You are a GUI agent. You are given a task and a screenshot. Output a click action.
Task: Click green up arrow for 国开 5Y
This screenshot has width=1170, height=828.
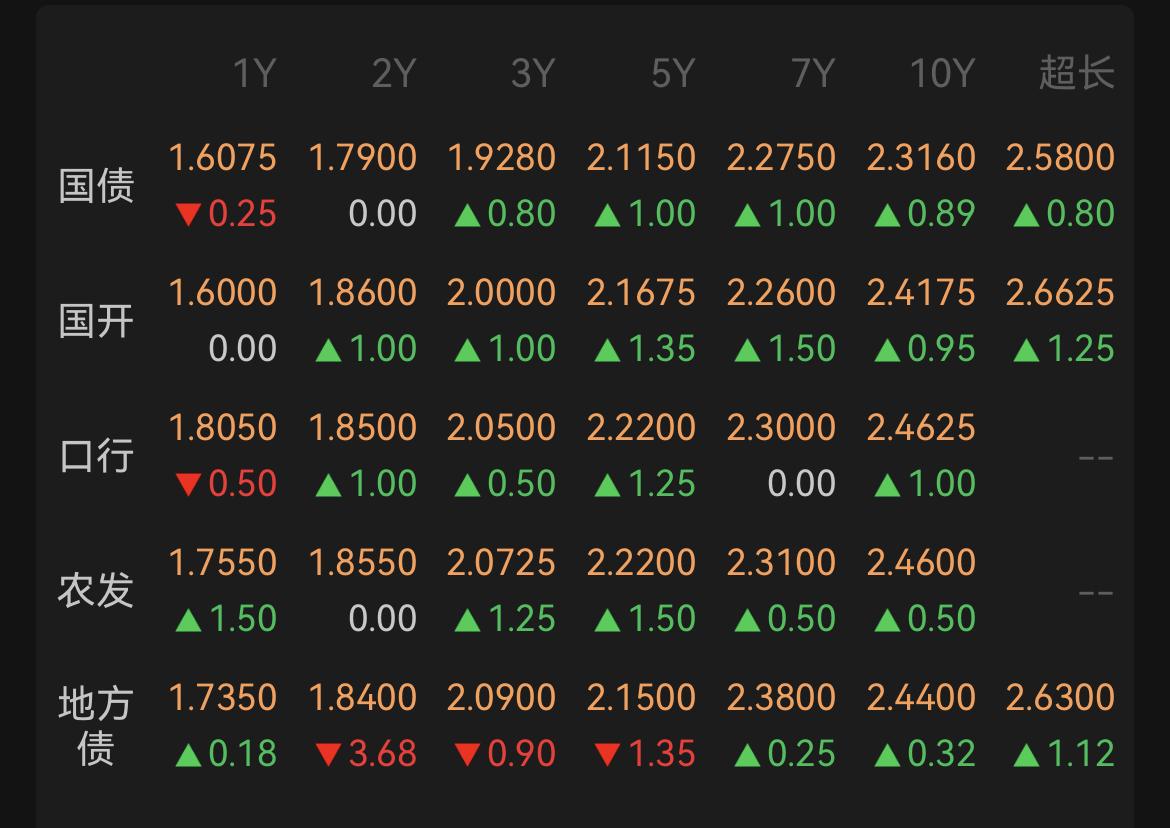coord(607,350)
